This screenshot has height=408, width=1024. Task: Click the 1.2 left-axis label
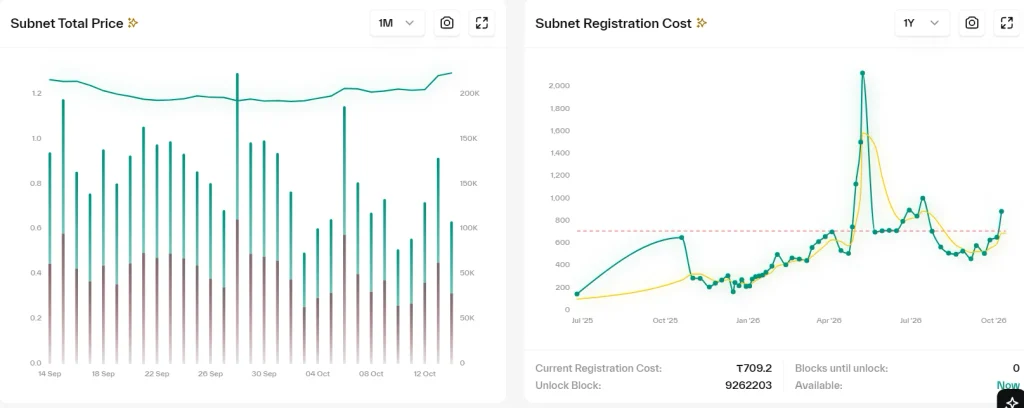[37, 93]
